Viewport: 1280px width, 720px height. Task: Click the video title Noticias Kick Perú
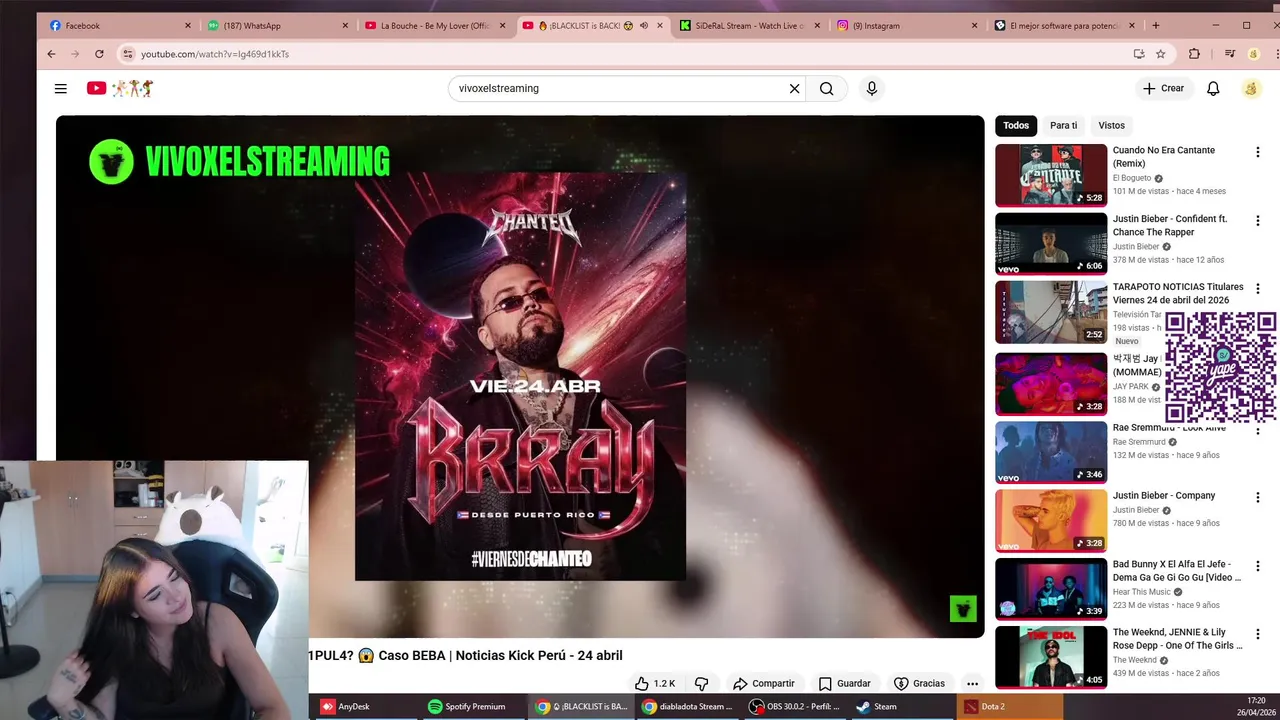[465, 655]
